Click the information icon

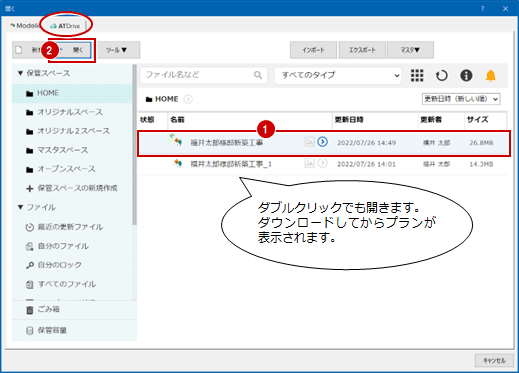tap(466, 75)
